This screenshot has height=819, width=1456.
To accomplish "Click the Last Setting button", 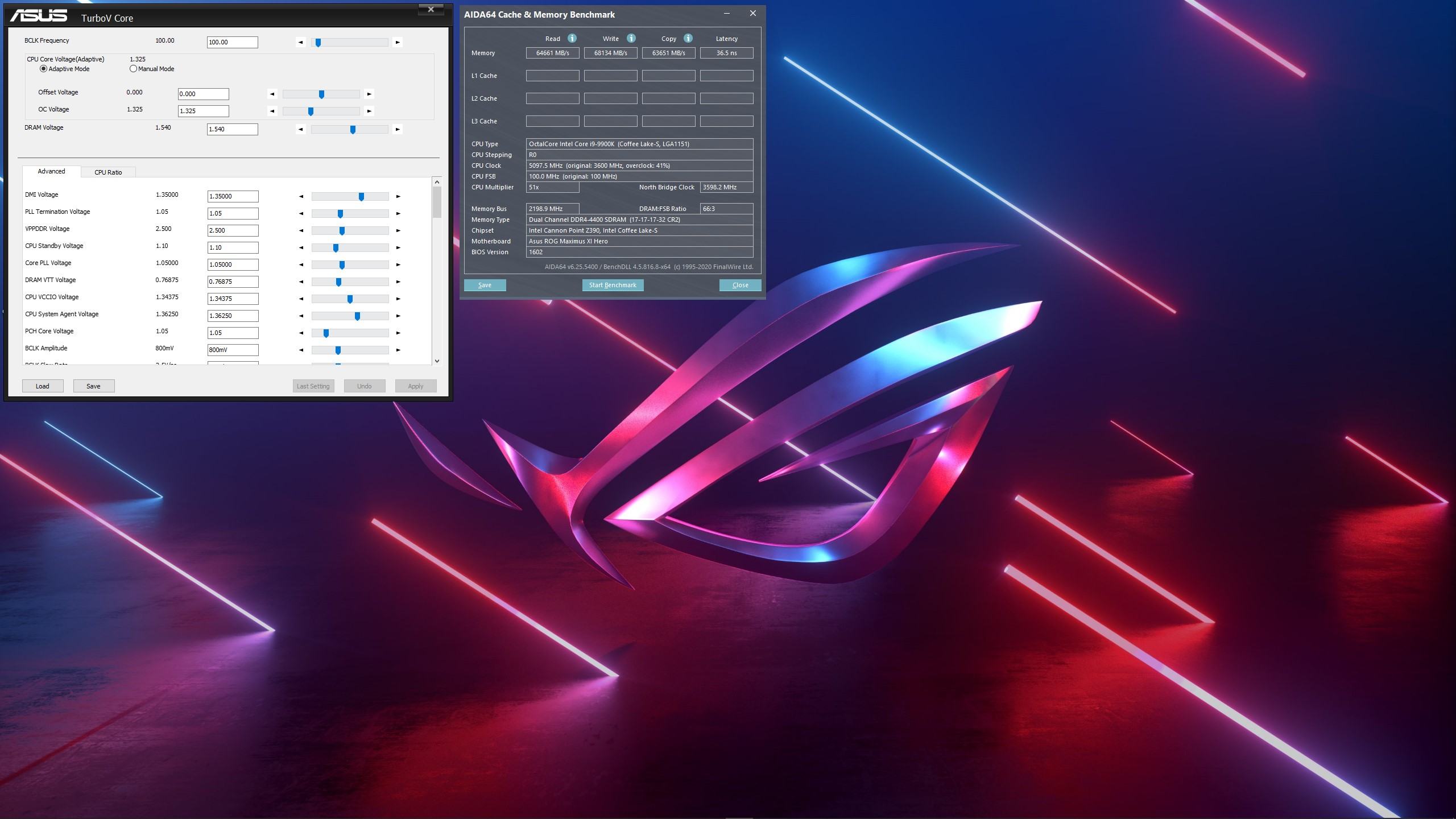I will click(x=313, y=386).
